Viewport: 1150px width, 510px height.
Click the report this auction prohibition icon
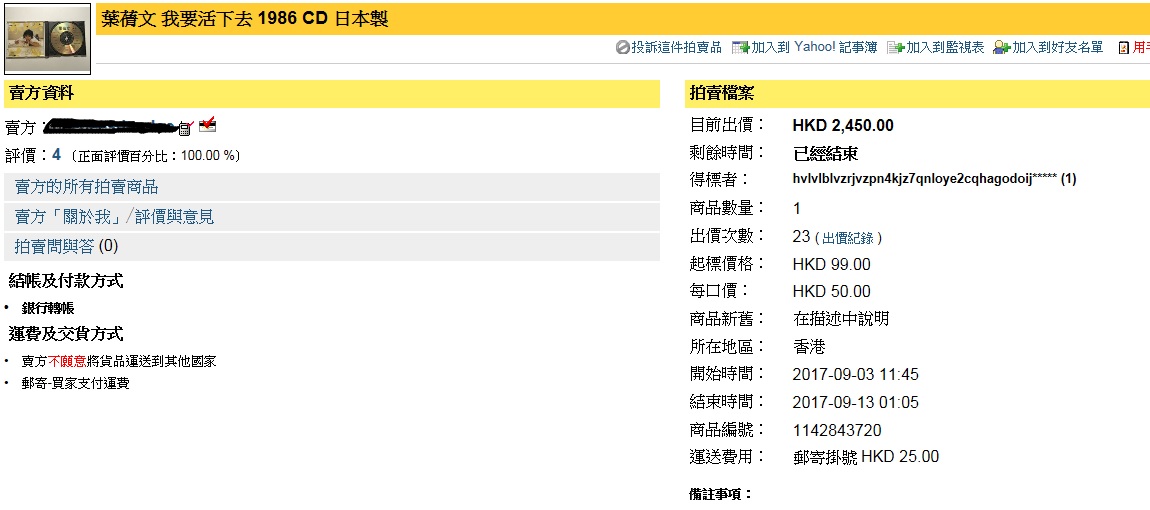tap(622, 48)
